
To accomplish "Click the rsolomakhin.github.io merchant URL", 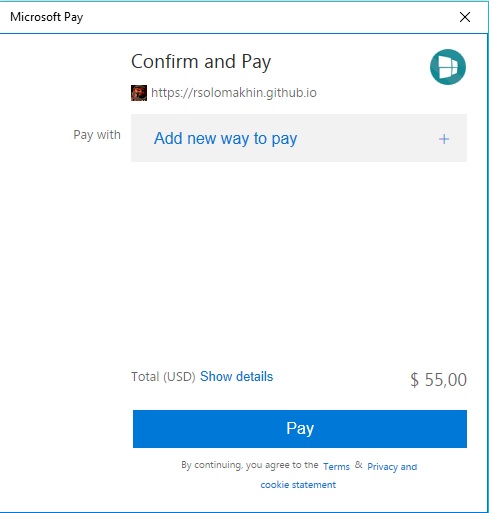I will tap(234, 93).
